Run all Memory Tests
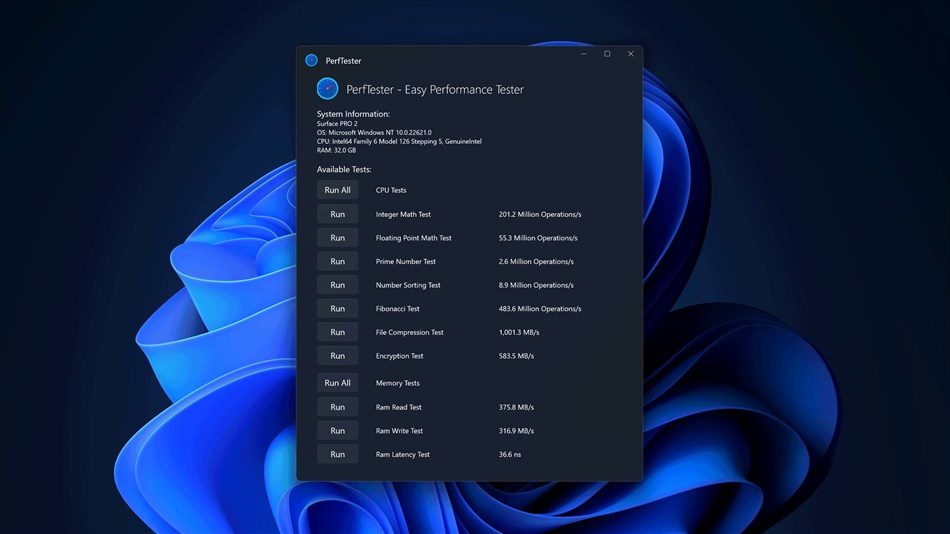 [x=337, y=382]
